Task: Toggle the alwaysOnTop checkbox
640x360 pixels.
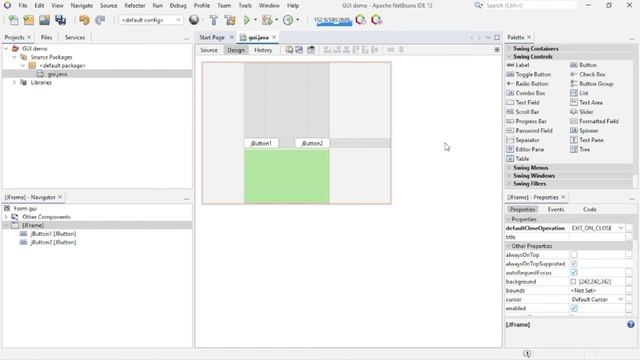Action: tap(574, 255)
